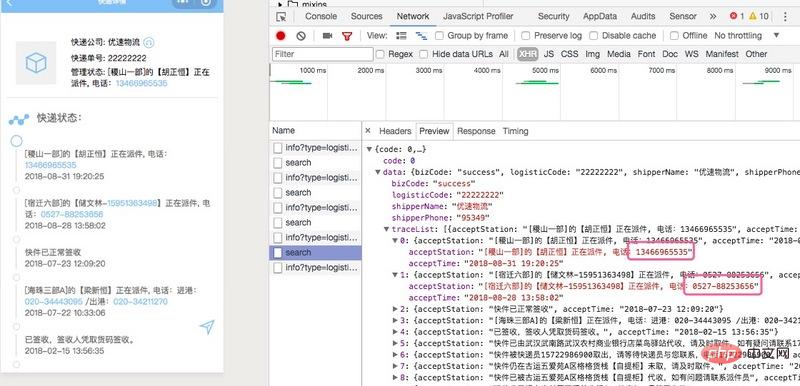Viewport: 800px width, 386px height.
Task: Select the inspect element cursor icon
Action: (x=281, y=16)
